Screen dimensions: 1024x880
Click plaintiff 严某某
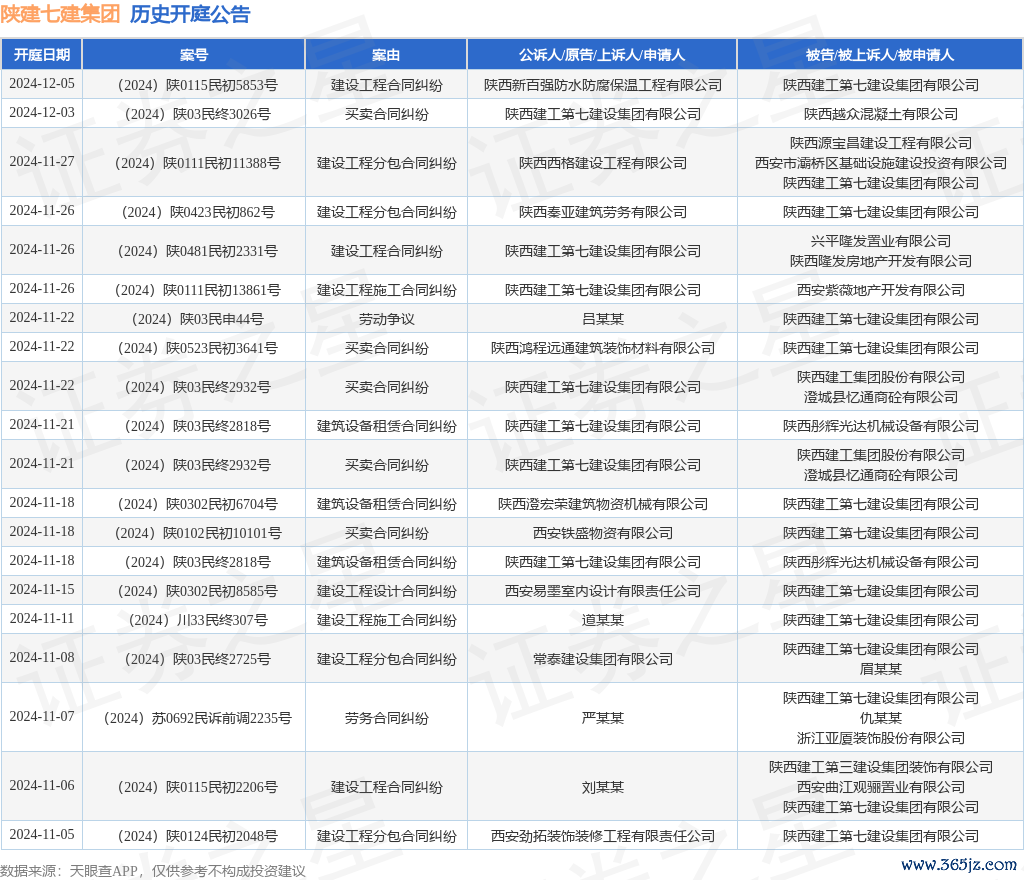pyautogui.click(x=603, y=719)
